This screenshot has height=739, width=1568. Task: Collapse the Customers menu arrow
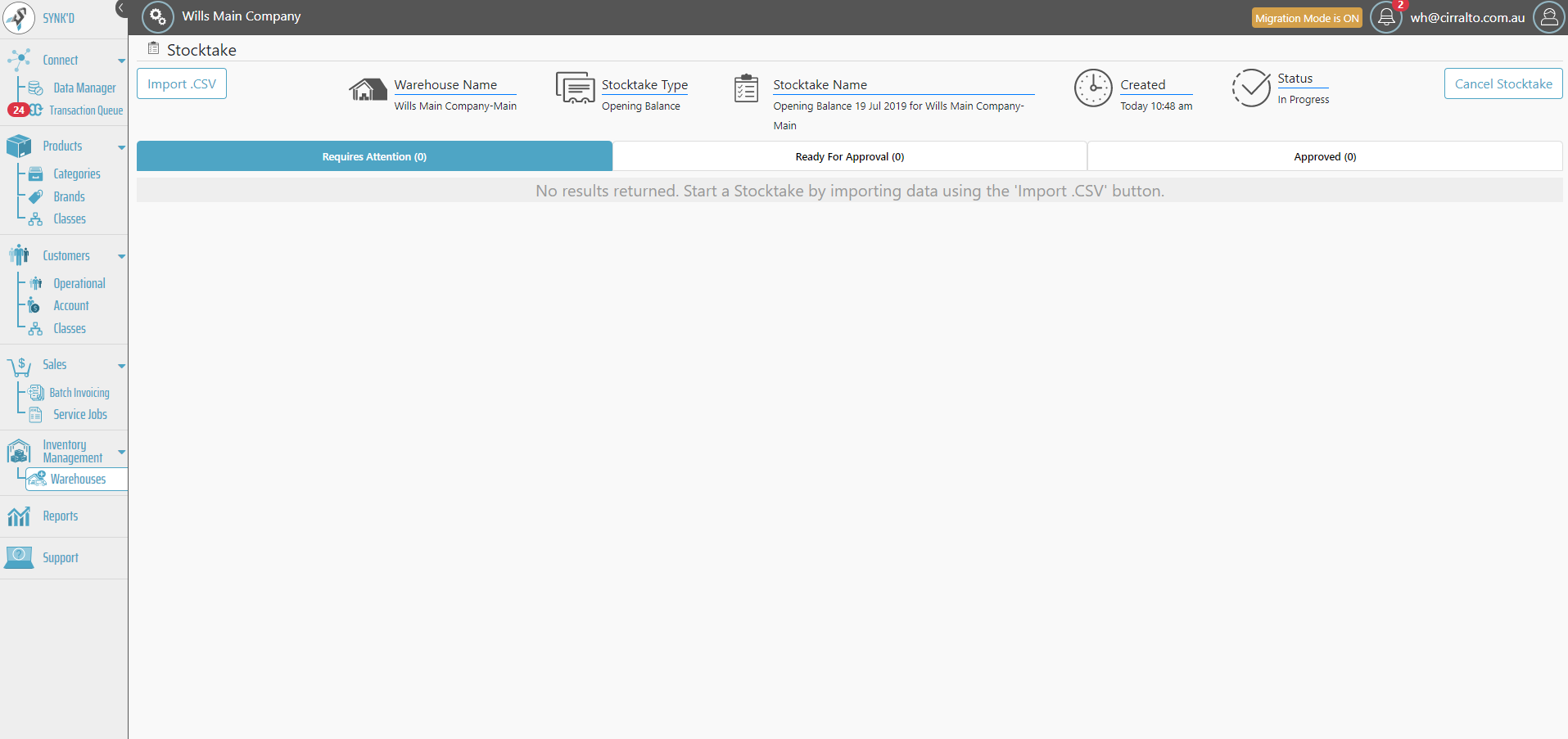click(122, 256)
